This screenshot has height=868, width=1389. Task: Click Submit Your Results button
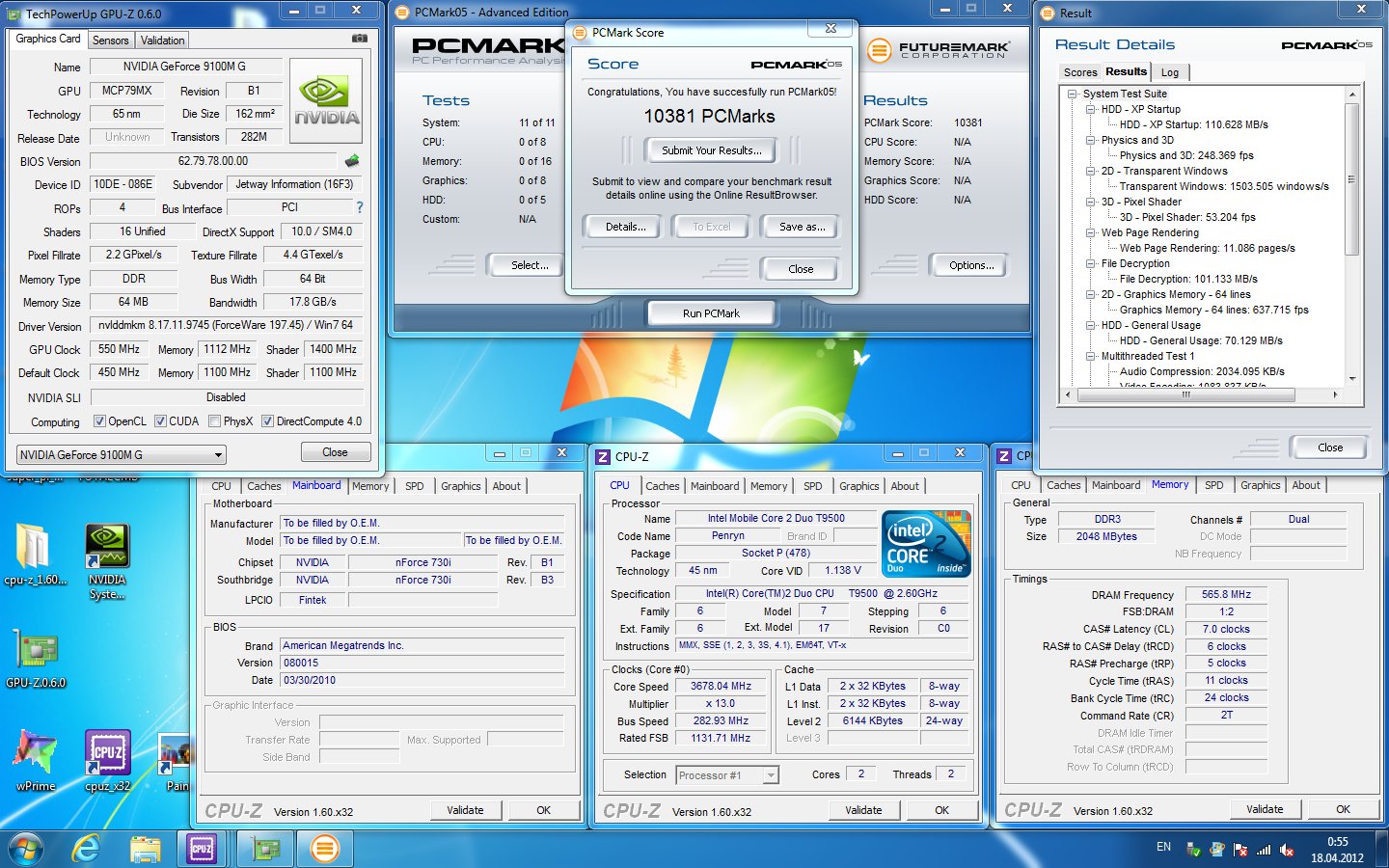coord(711,150)
